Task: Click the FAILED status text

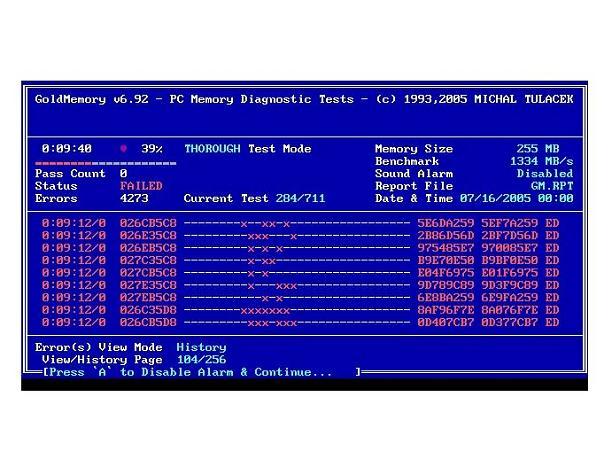Action: click(141, 186)
